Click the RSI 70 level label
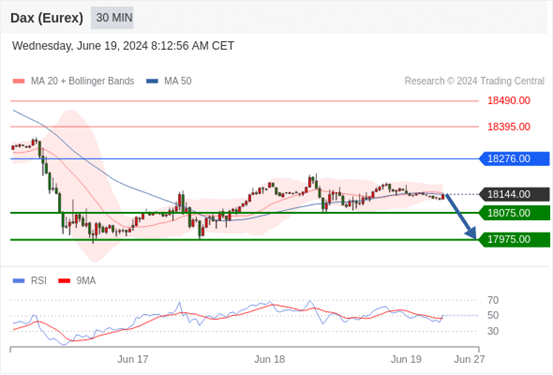553x375 pixels. tap(493, 301)
